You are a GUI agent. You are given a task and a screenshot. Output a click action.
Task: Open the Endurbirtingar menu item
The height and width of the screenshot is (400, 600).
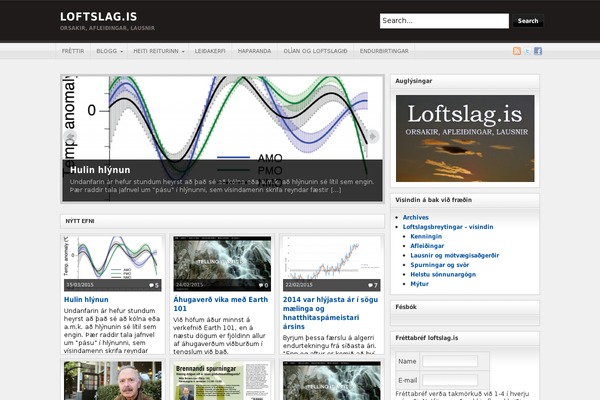(x=384, y=51)
